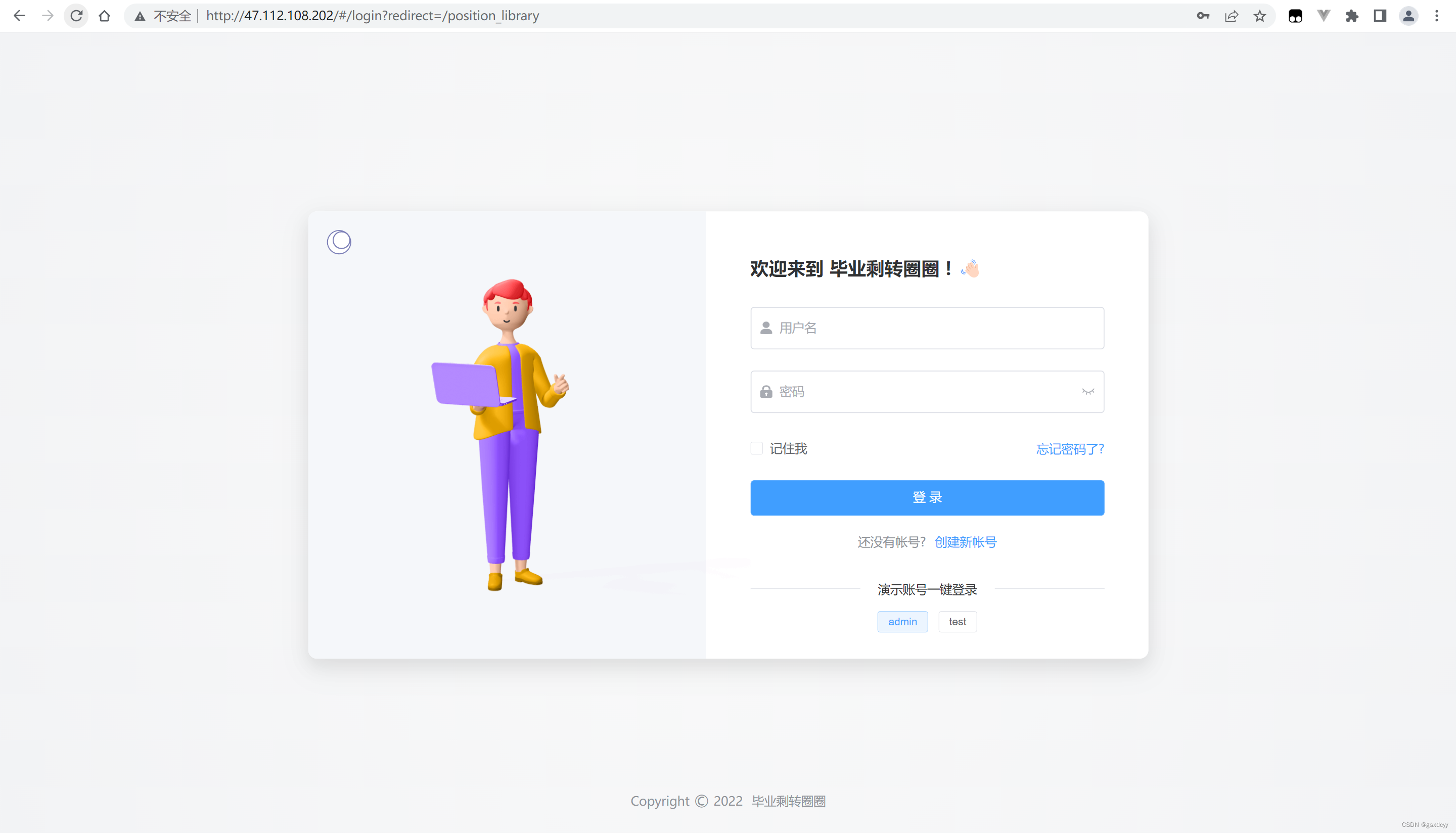Viewport: 1456px width, 833px height.
Task: Open the 忘记密码了? link
Action: tap(1070, 449)
